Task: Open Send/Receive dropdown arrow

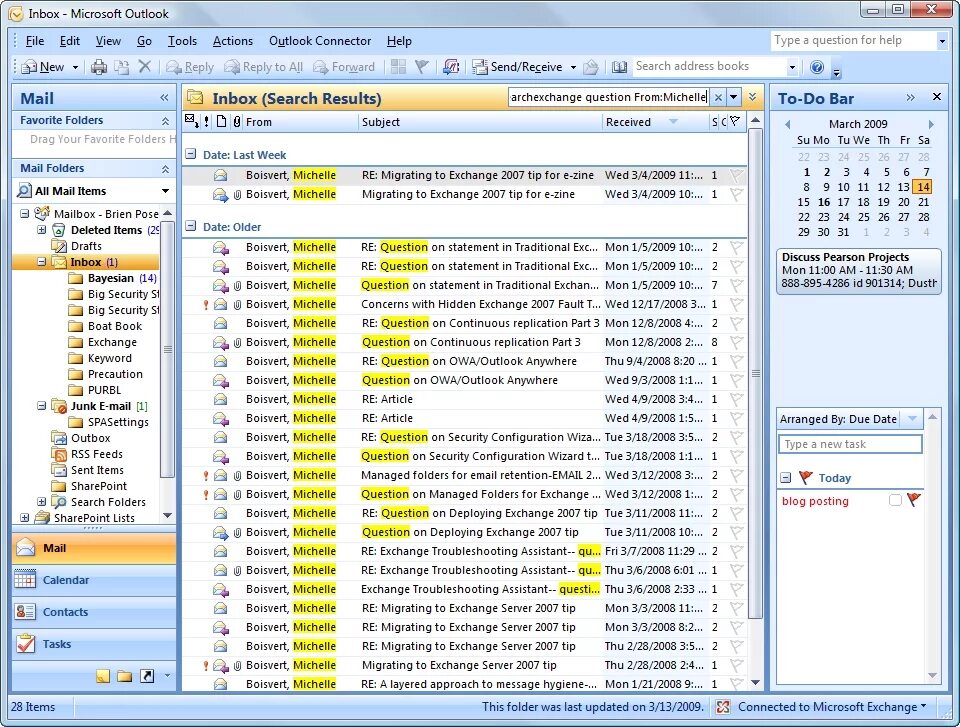Action: (x=574, y=67)
